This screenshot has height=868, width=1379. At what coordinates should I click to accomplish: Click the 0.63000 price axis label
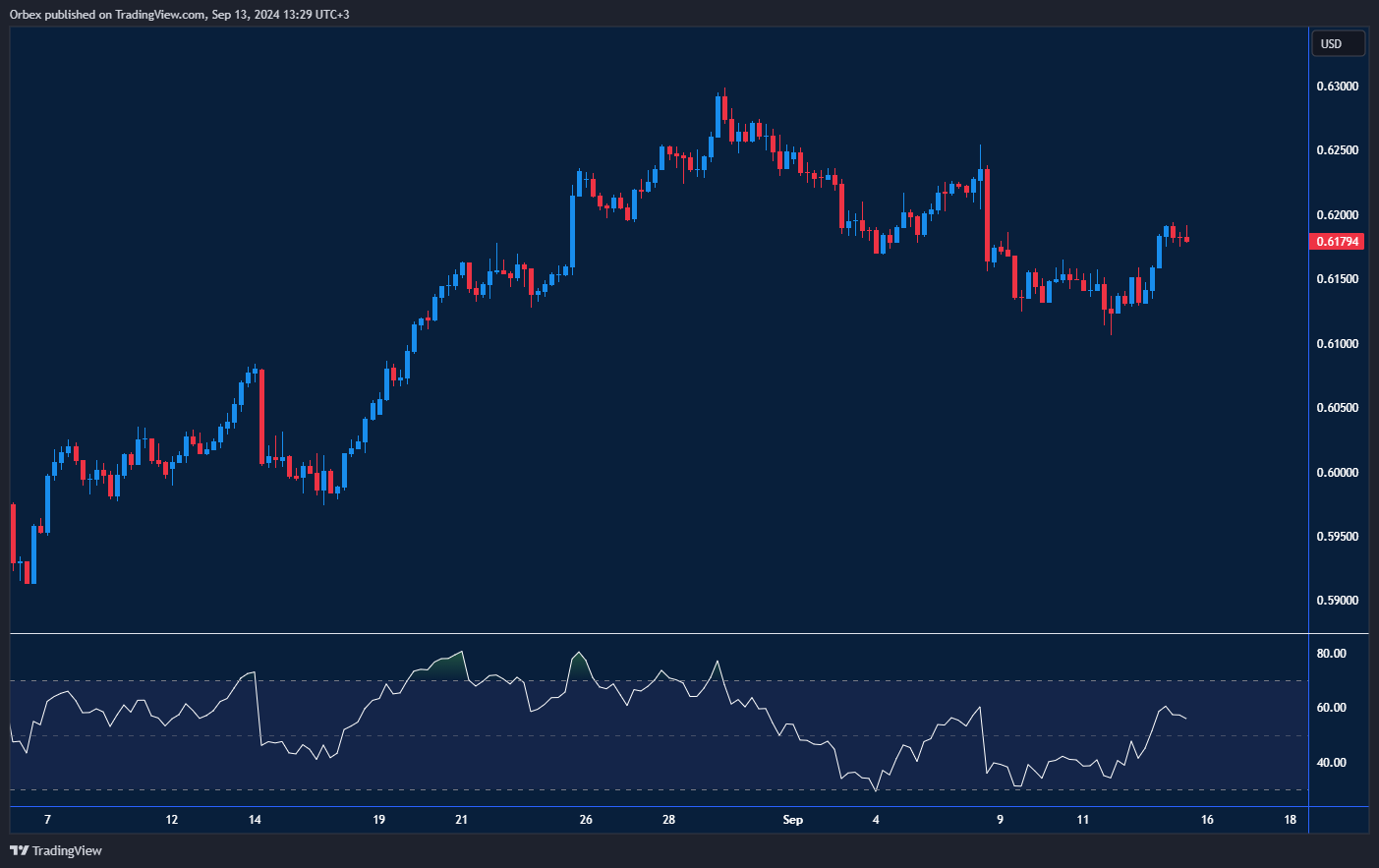click(x=1337, y=87)
